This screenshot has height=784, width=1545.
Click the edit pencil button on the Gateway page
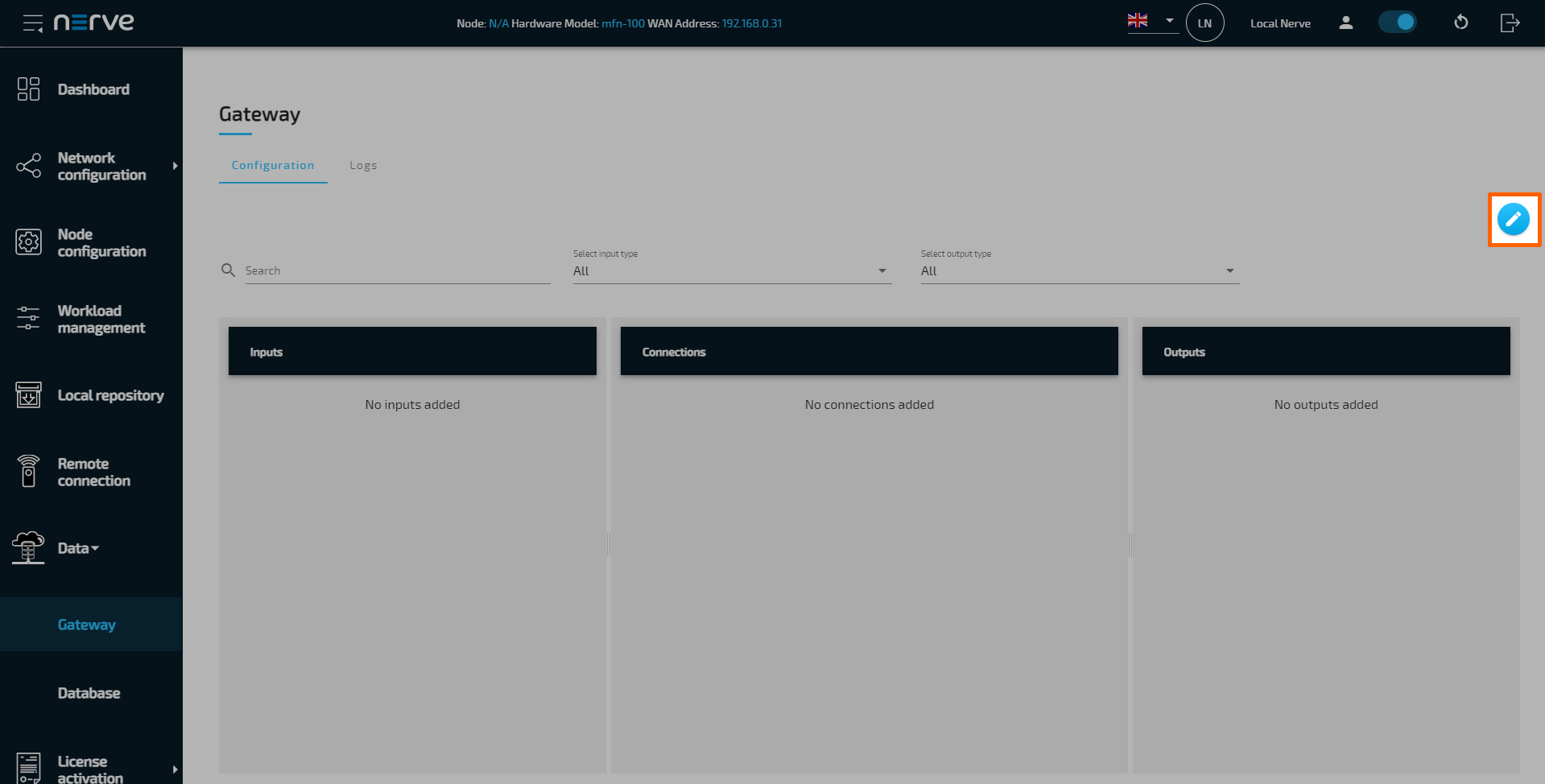point(1514,218)
